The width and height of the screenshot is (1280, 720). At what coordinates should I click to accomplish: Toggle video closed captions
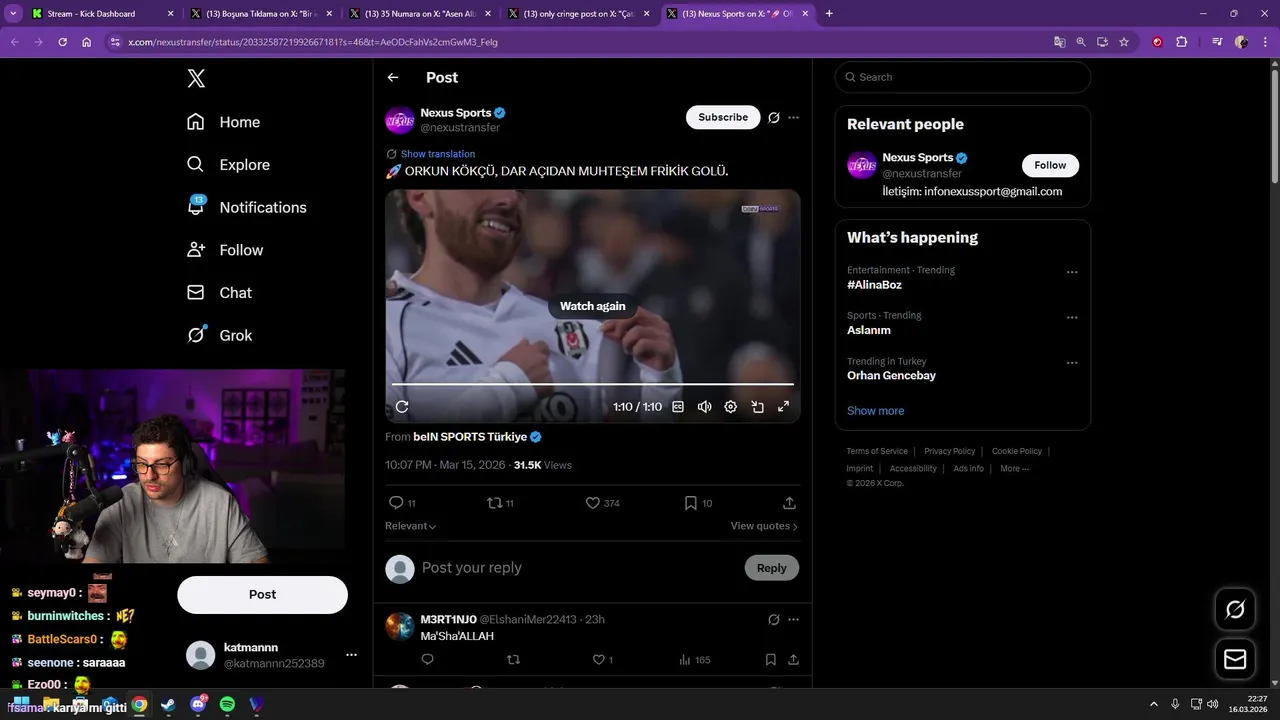tap(678, 407)
